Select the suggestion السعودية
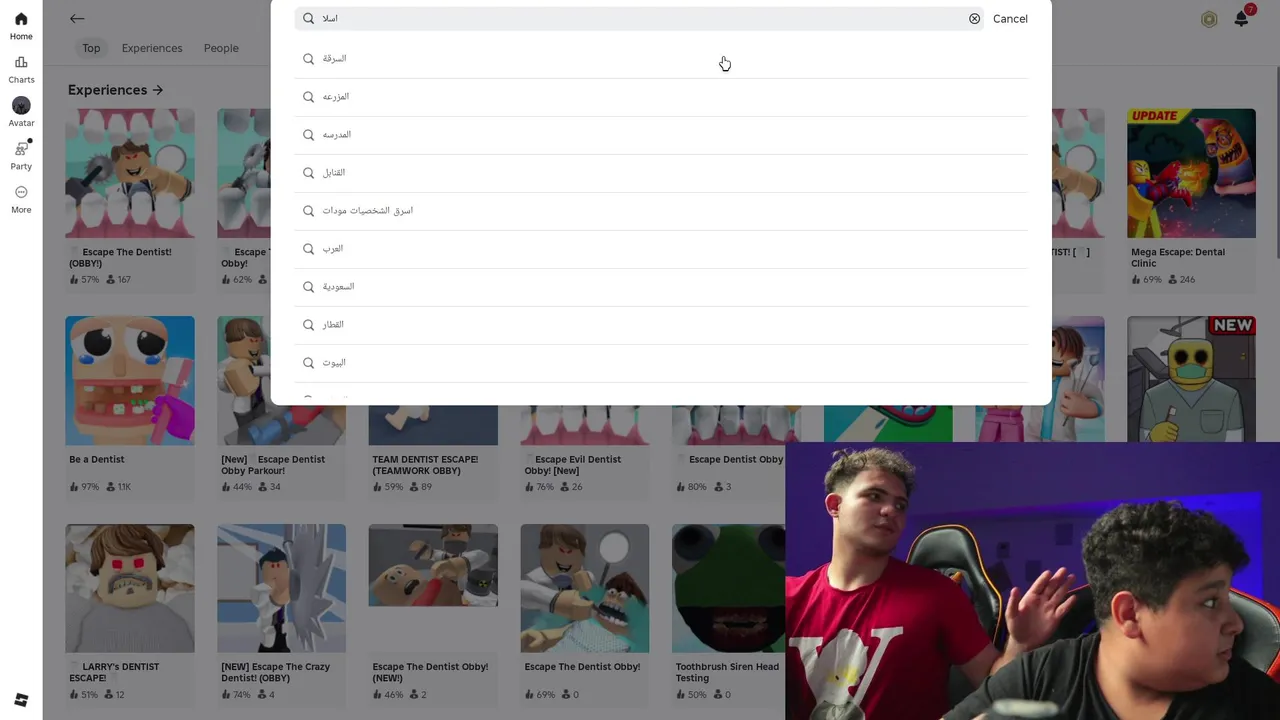 coord(661,287)
